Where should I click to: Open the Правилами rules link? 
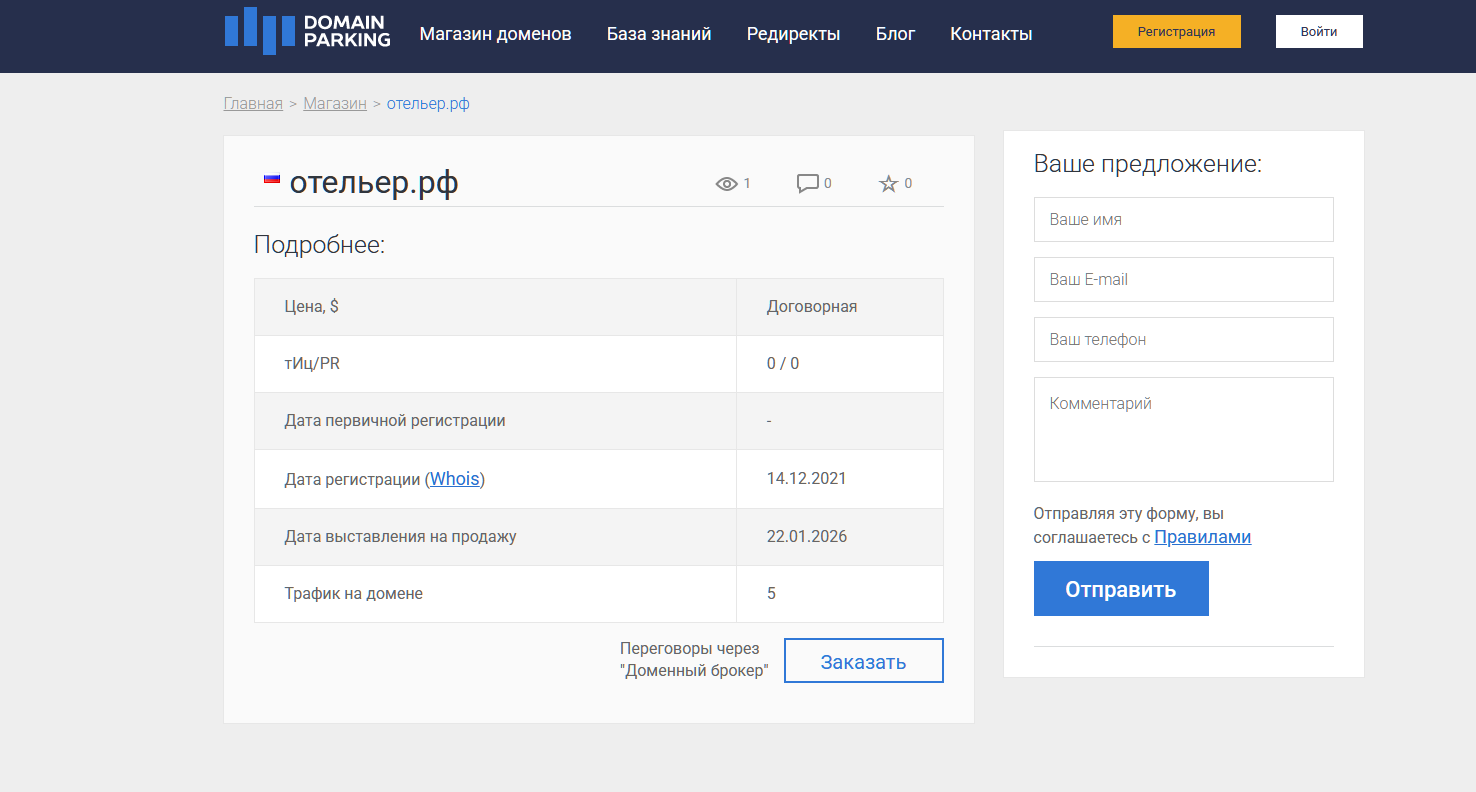tap(1202, 537)
